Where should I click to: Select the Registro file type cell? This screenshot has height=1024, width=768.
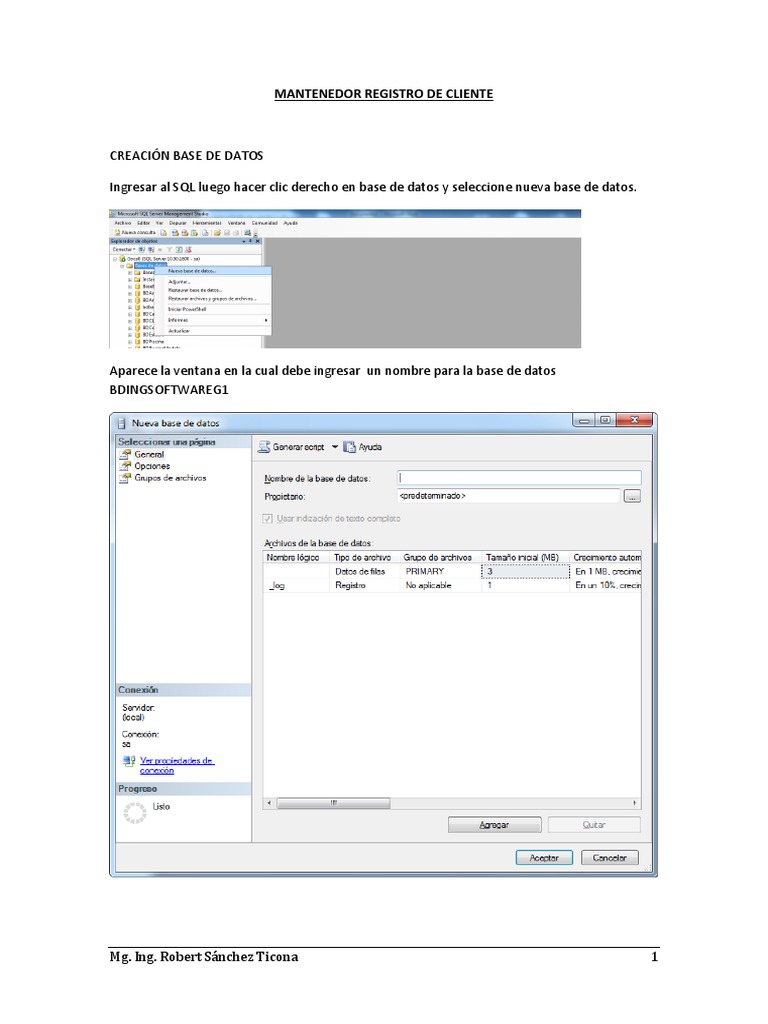(x=364, y=586)
